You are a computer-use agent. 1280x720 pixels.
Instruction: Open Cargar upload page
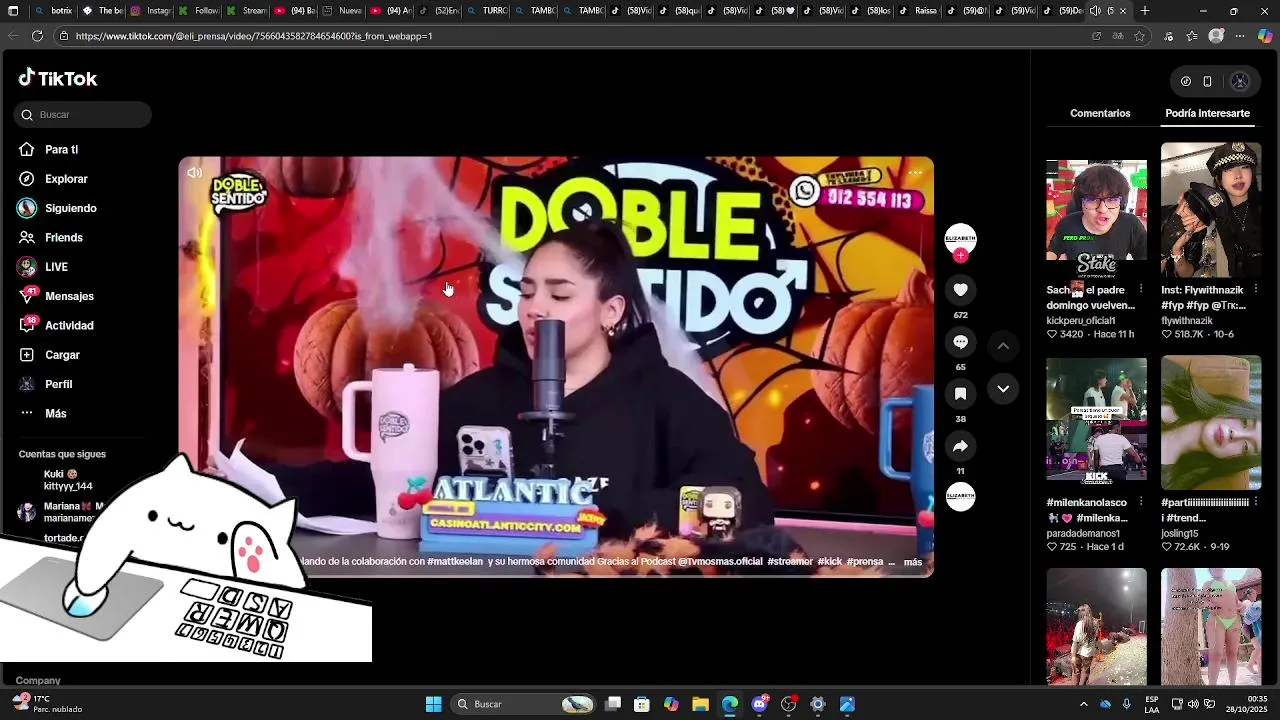click(x=48, y=355)
